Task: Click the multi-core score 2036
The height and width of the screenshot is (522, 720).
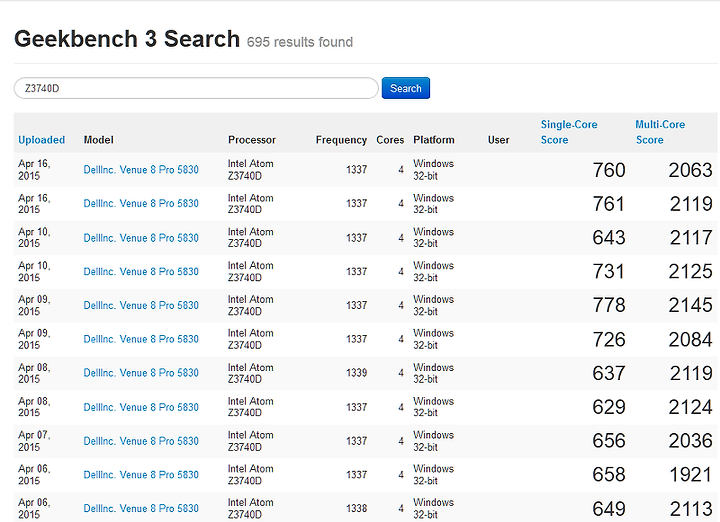Action: click(x=690, y=441)
